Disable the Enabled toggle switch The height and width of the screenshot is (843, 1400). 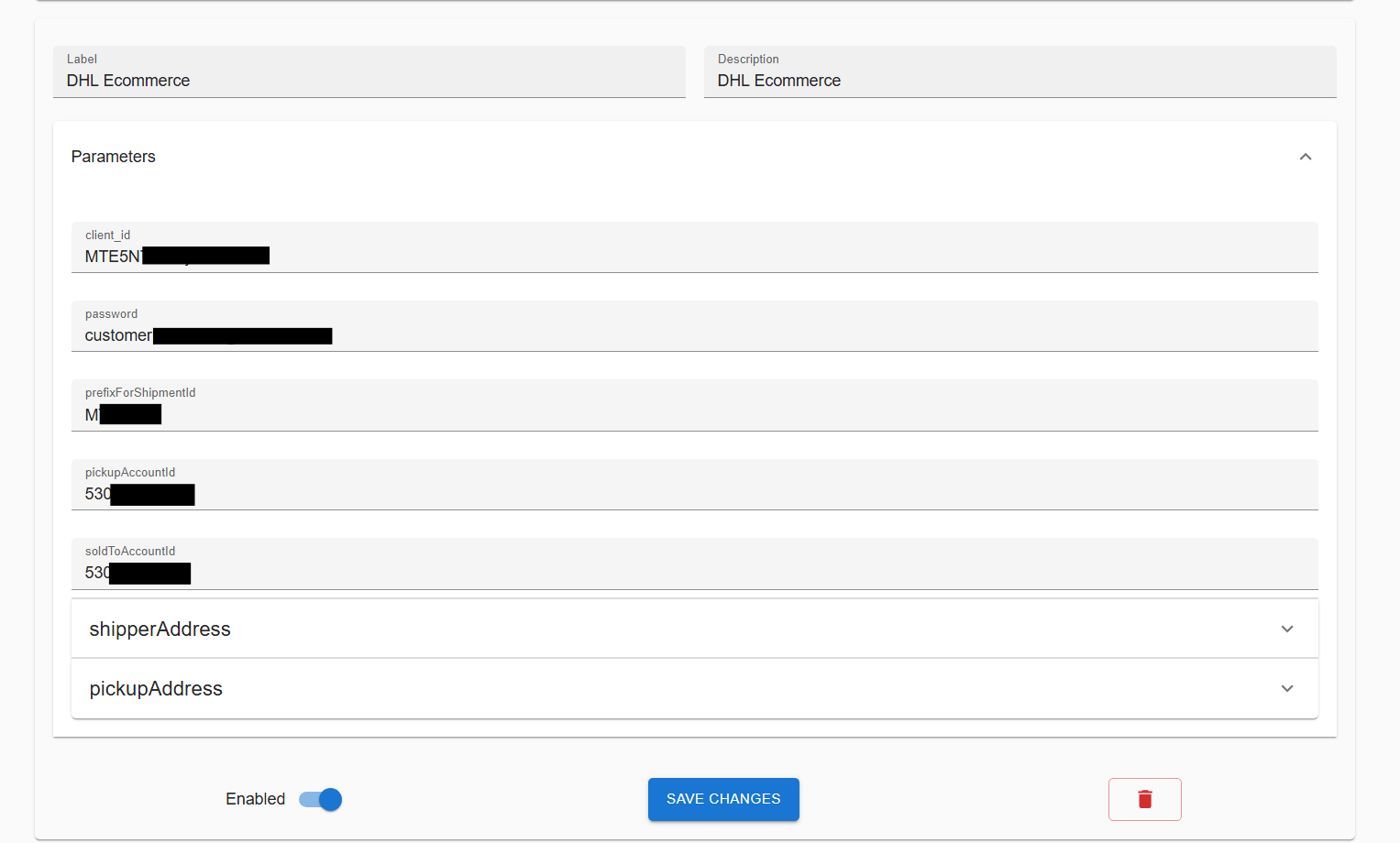coord(320,799)
